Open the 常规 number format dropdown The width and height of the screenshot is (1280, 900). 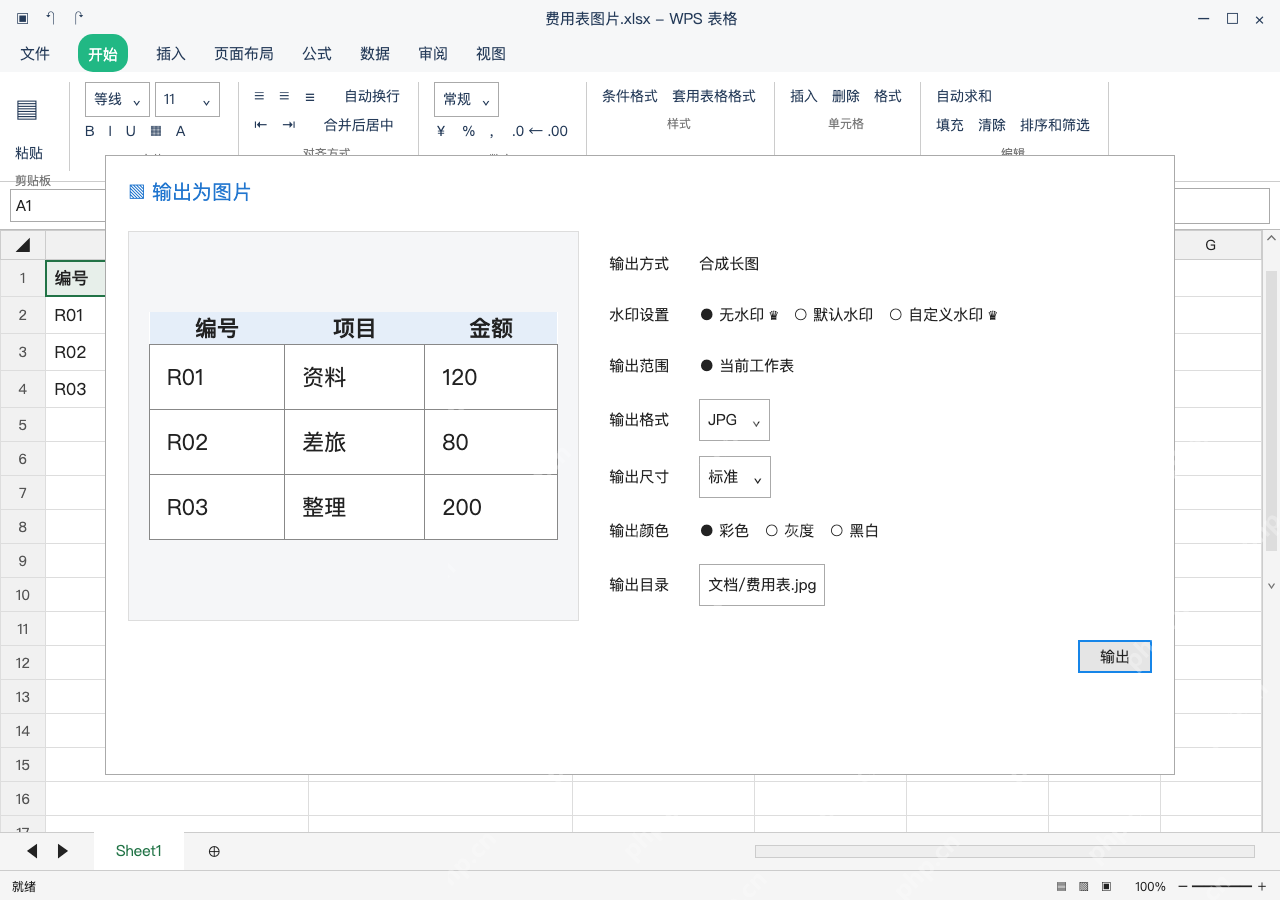click(x=466, y=99)
